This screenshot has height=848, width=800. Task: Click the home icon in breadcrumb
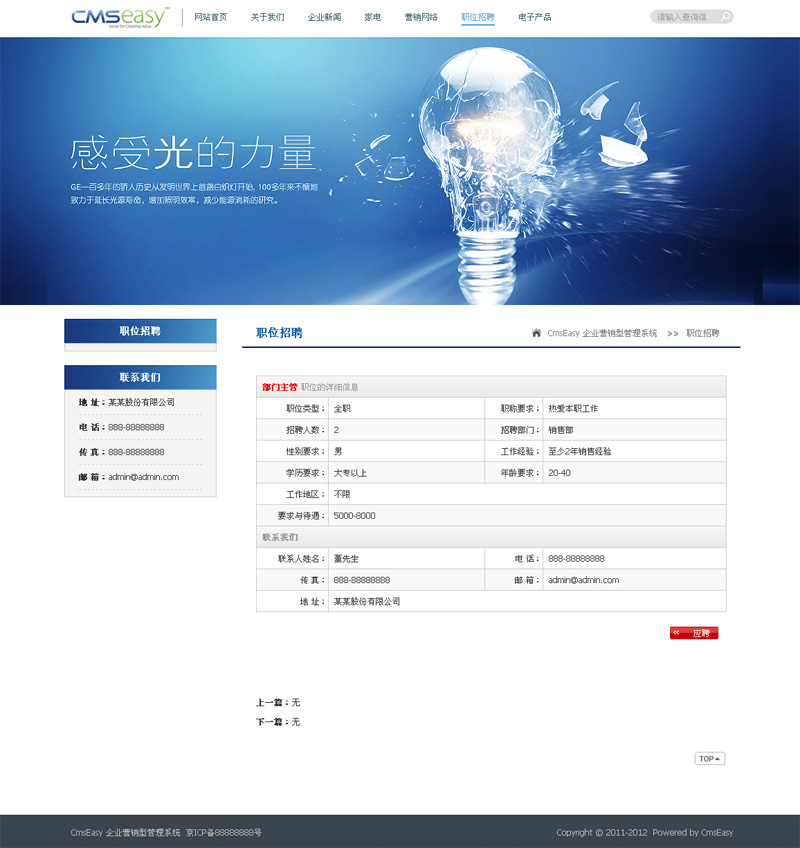coord(537,333)
